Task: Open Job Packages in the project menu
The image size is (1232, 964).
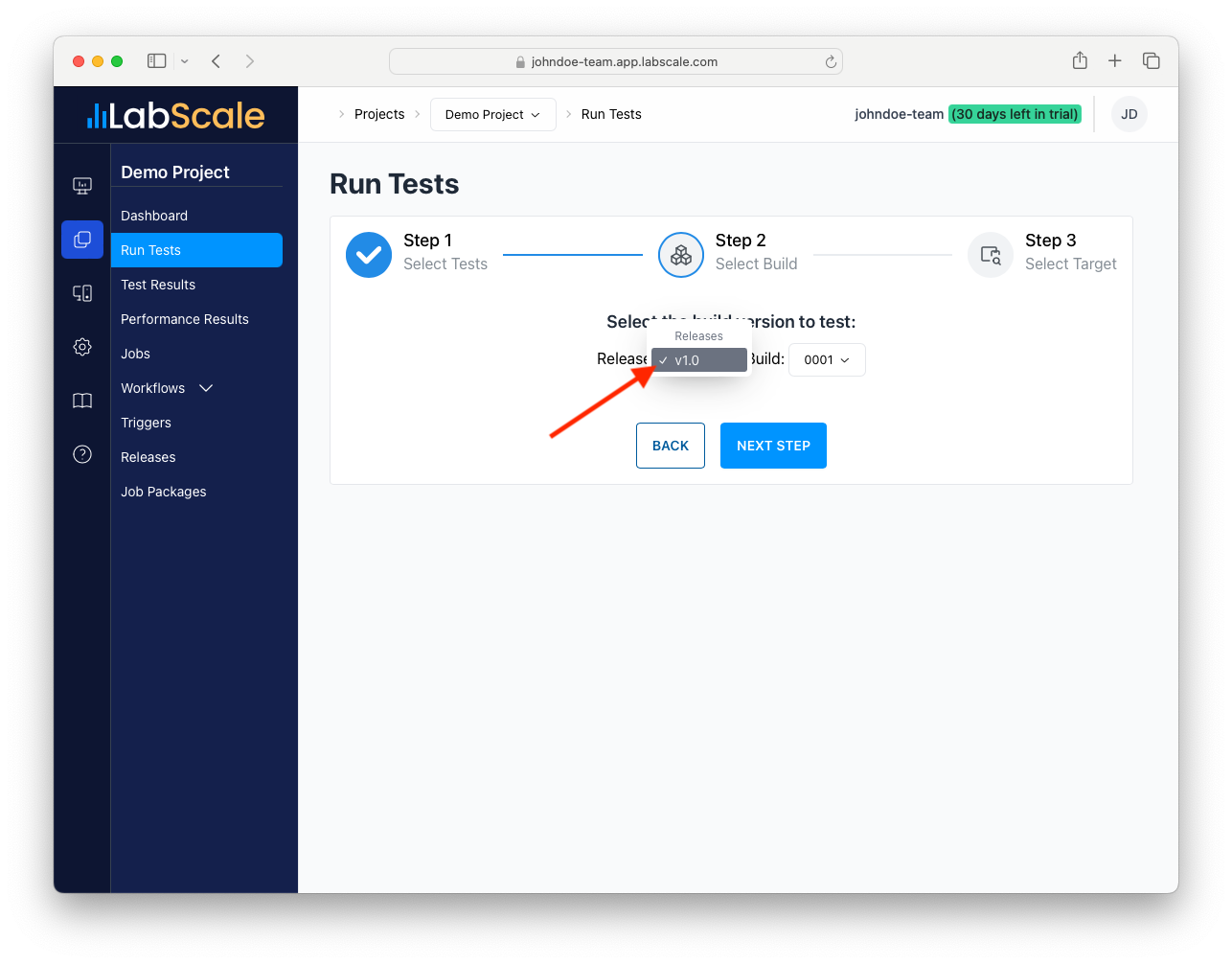Action: tap(196, 492)
